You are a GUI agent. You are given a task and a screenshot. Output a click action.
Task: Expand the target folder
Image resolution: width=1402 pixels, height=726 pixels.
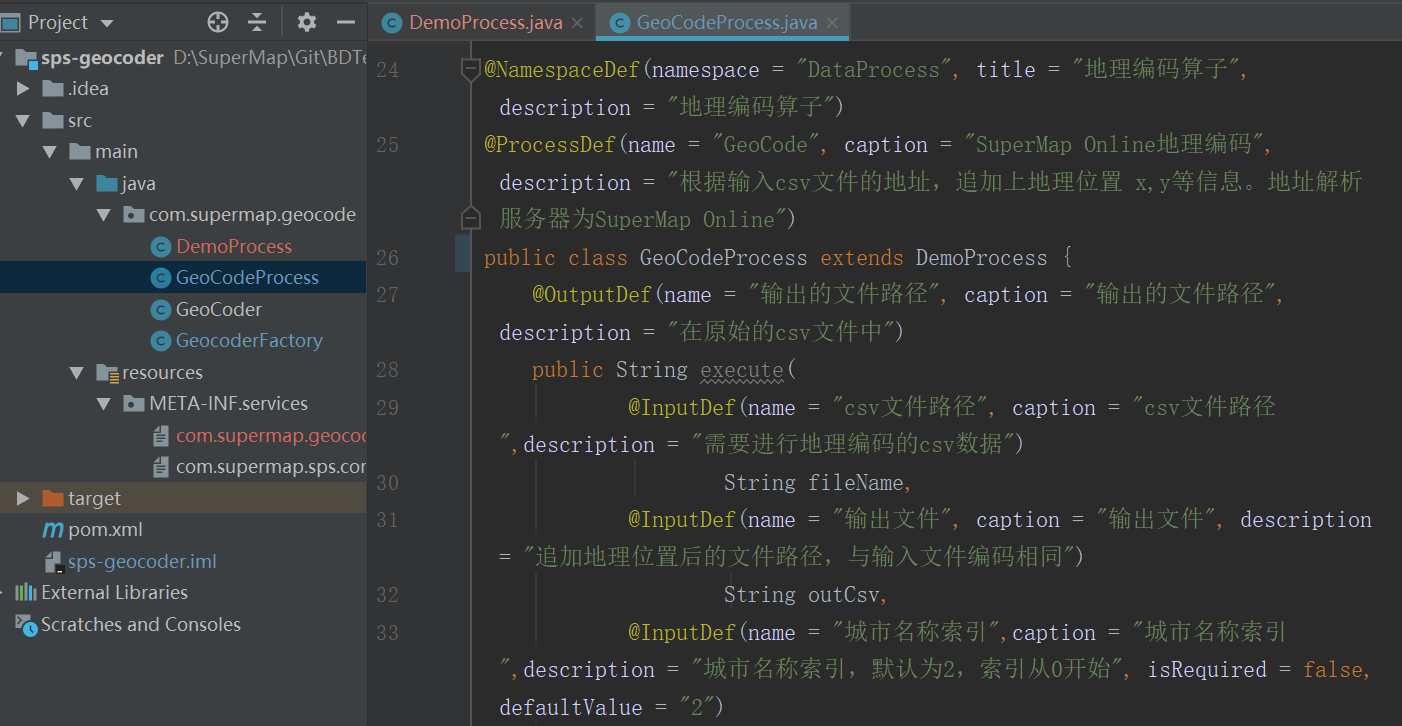pyautogui.click(x=23, y=498)
